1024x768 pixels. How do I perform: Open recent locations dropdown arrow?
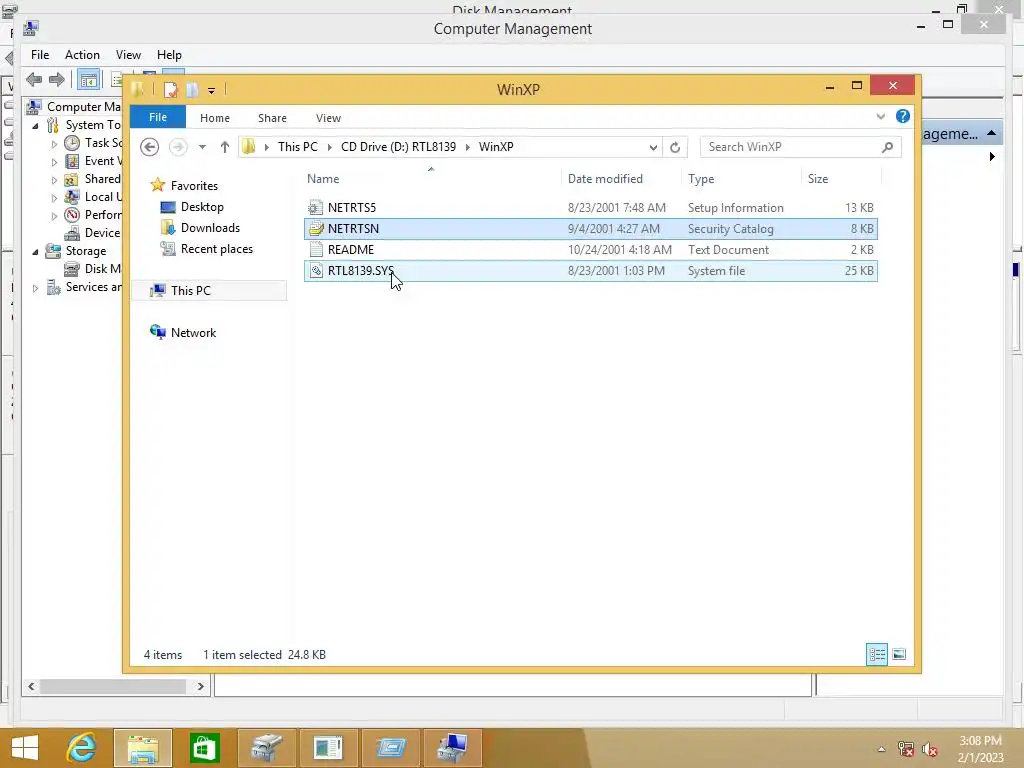202,147
